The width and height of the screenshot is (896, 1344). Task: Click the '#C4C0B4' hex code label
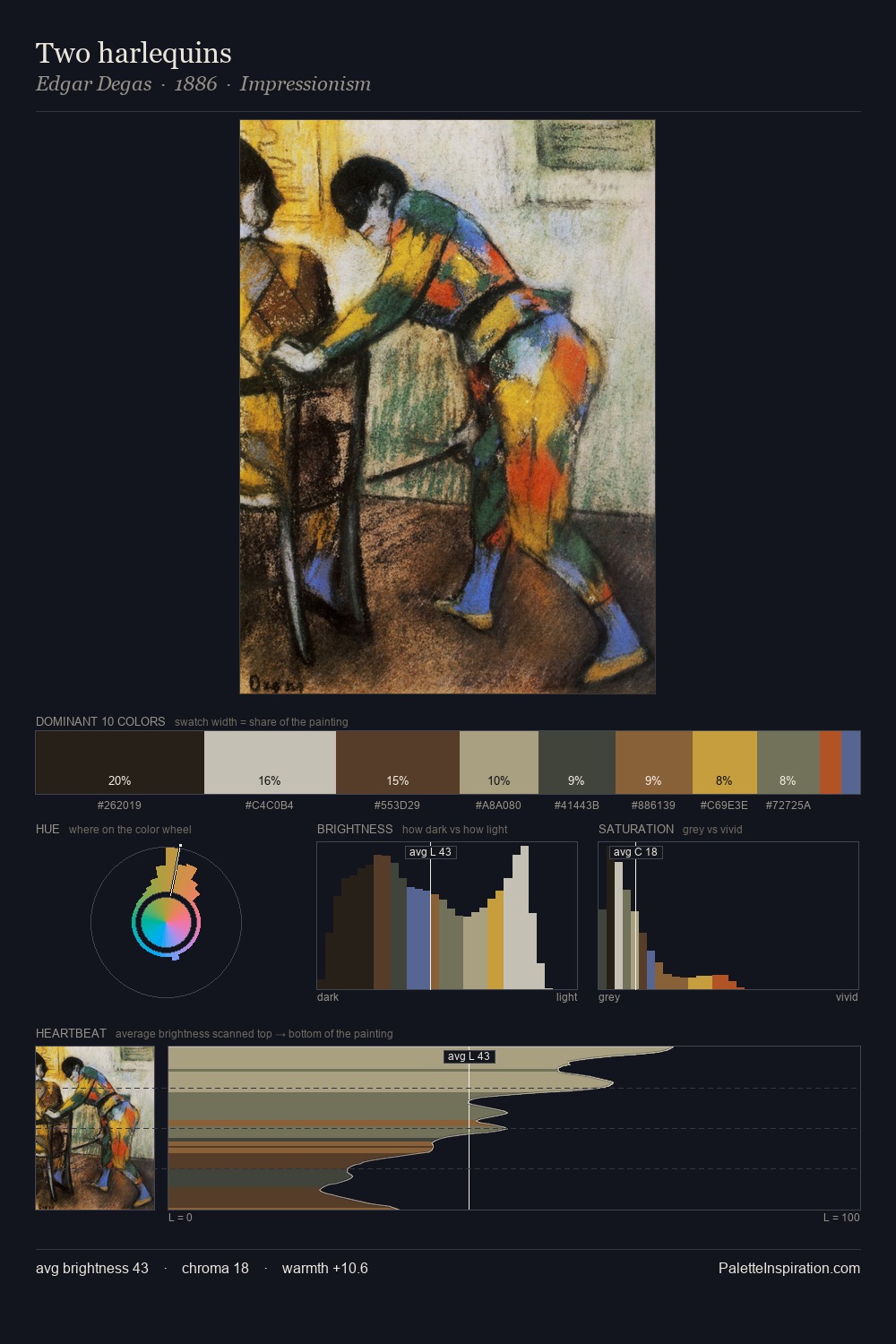(270, 806)
